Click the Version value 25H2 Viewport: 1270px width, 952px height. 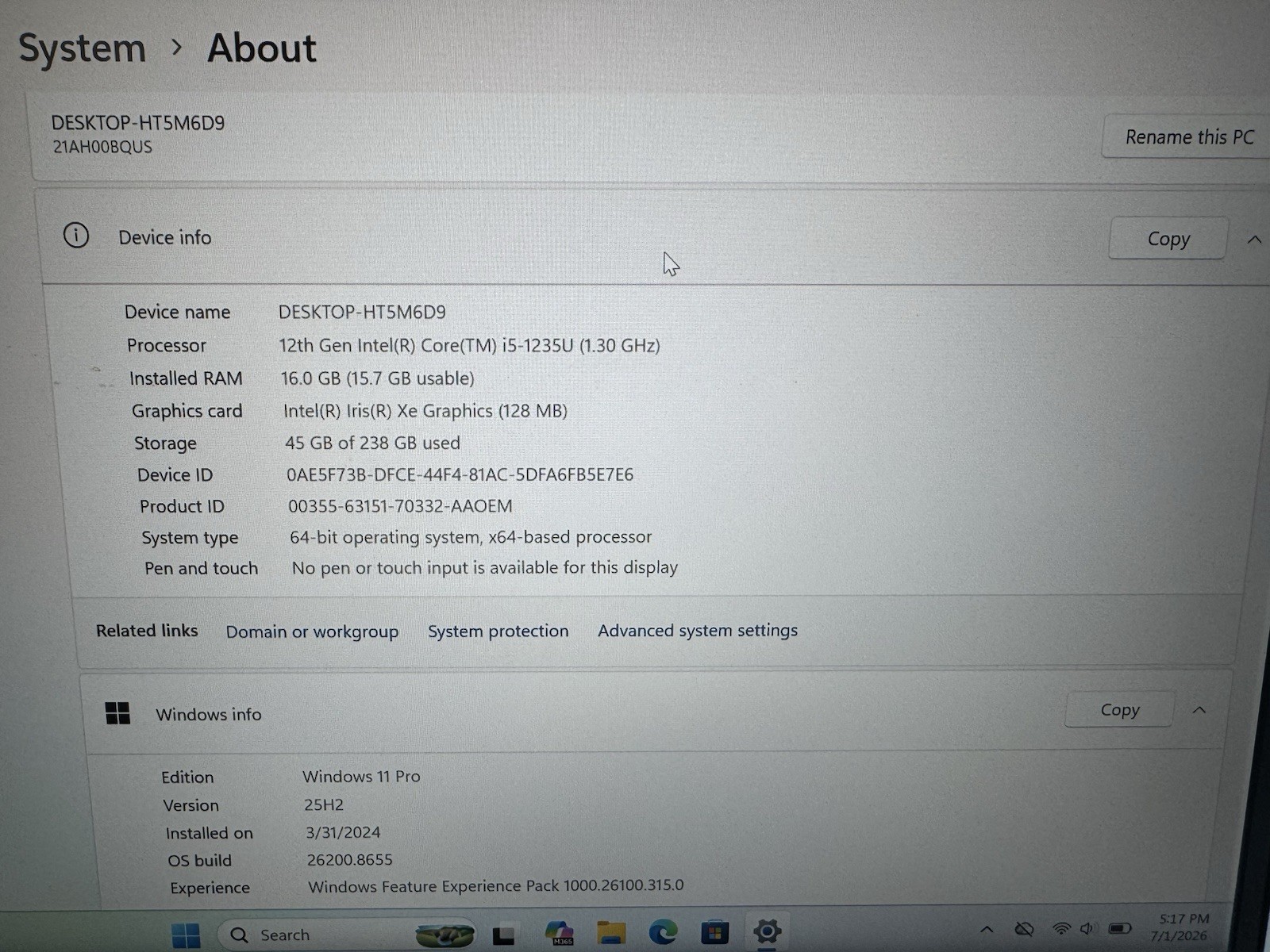point(324,804)
